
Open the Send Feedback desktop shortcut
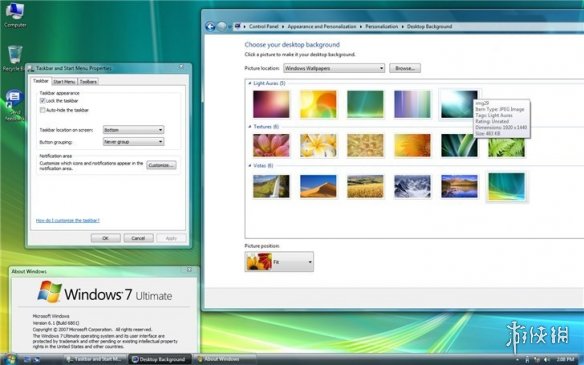click(x=14, y=105)
